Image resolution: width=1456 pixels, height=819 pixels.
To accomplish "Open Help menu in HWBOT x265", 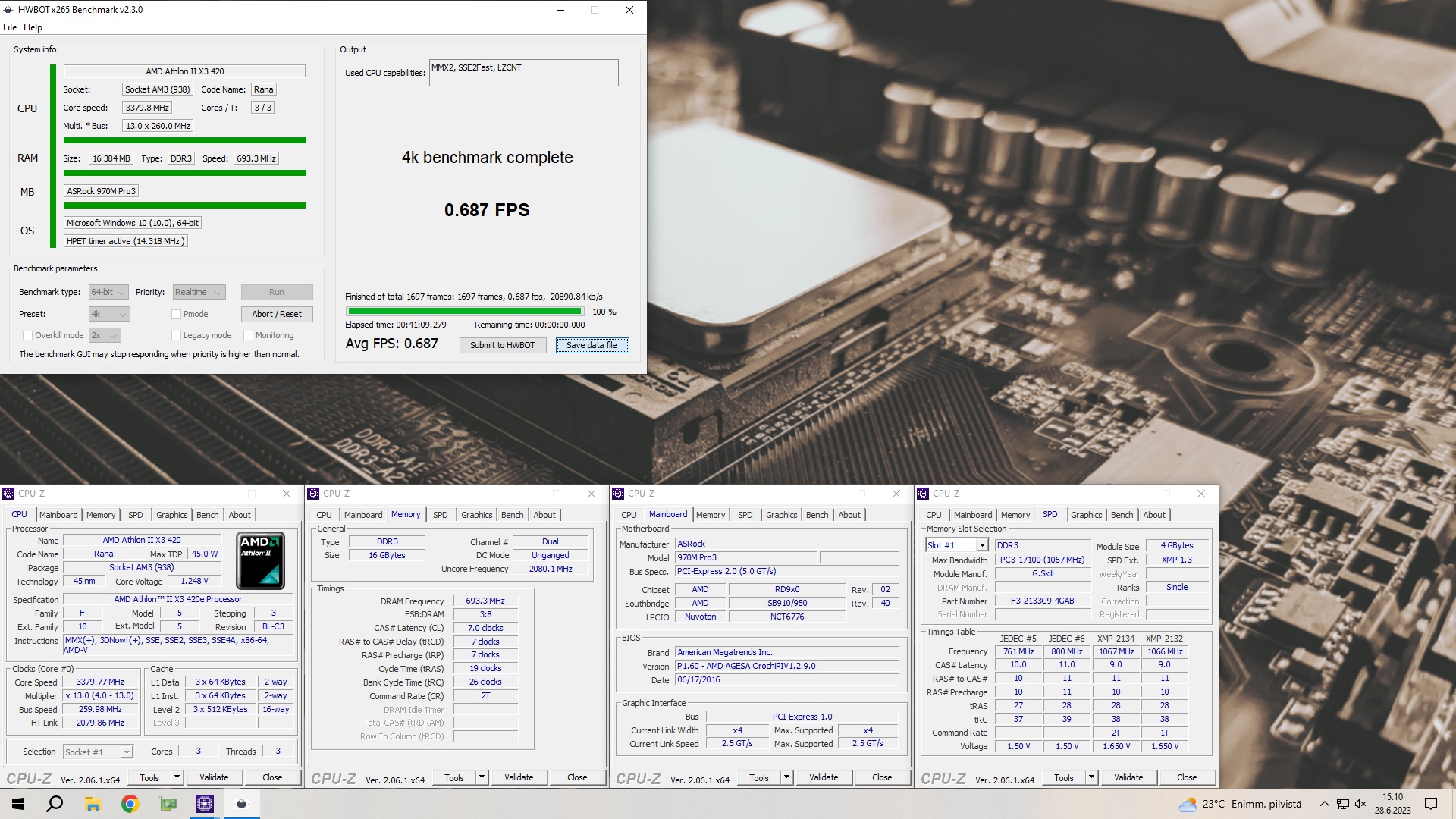I will coord(33,27).
